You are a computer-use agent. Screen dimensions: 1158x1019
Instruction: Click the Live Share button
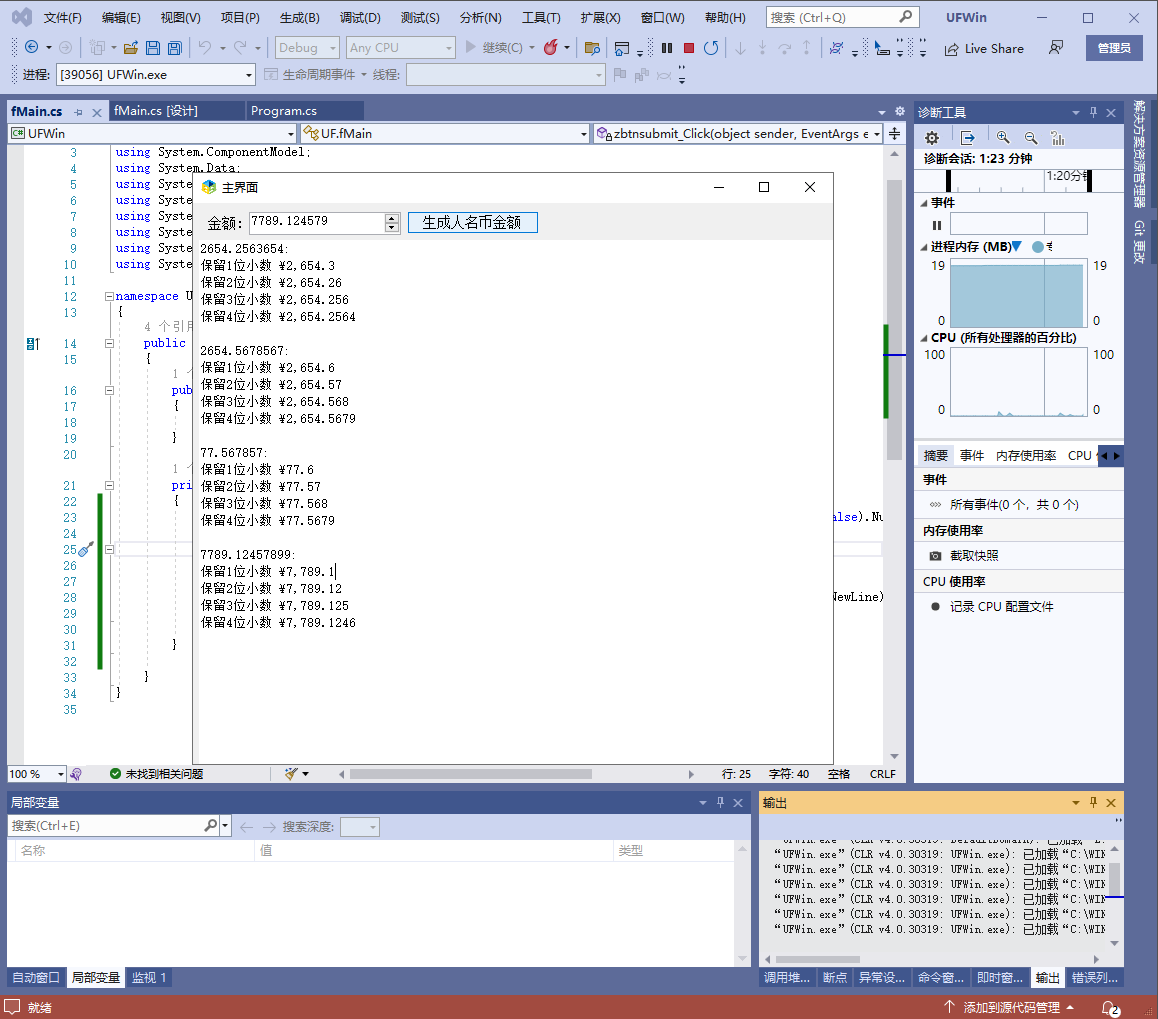984,49
